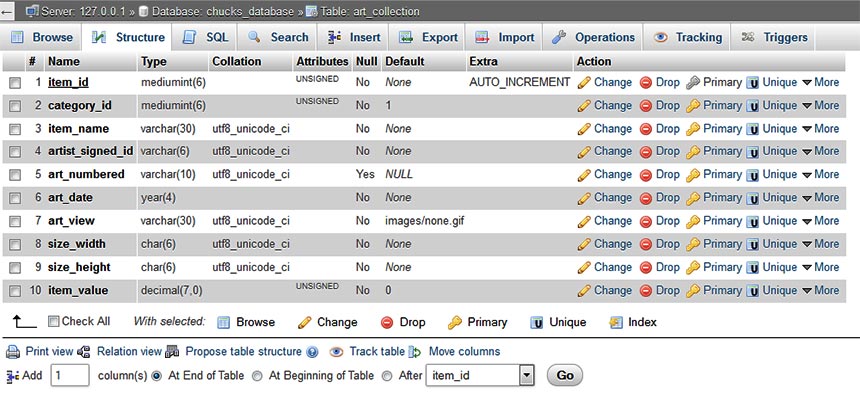Open the Export tab
860x394 pixels.
428,37
